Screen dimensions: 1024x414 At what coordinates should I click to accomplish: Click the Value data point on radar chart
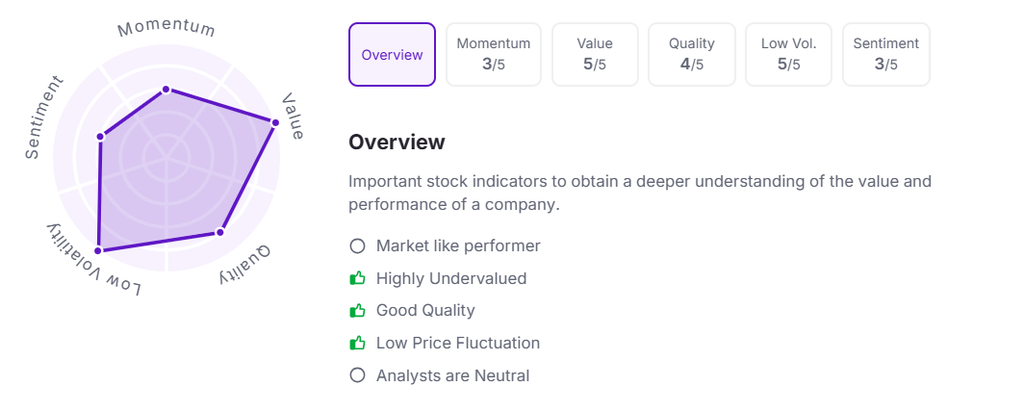[x=275, y=122]
